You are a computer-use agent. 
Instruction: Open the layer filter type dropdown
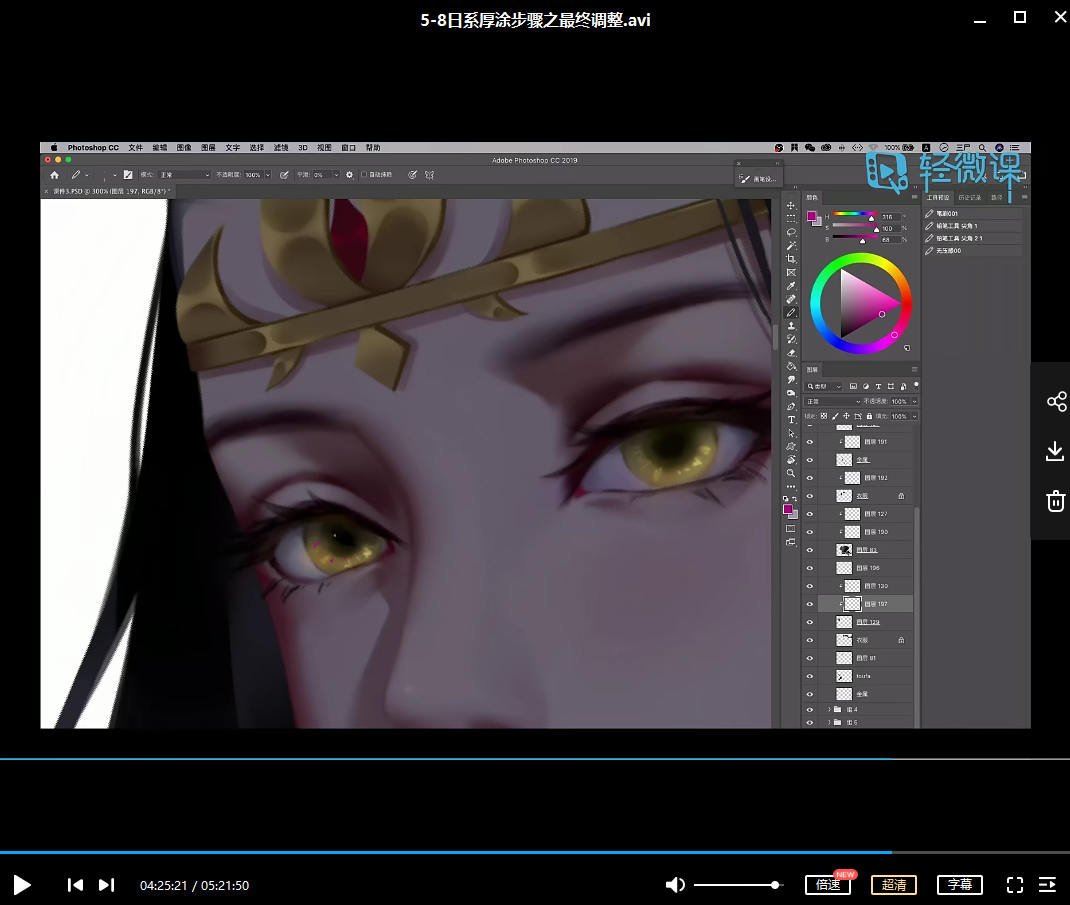(x=824, y=386)
